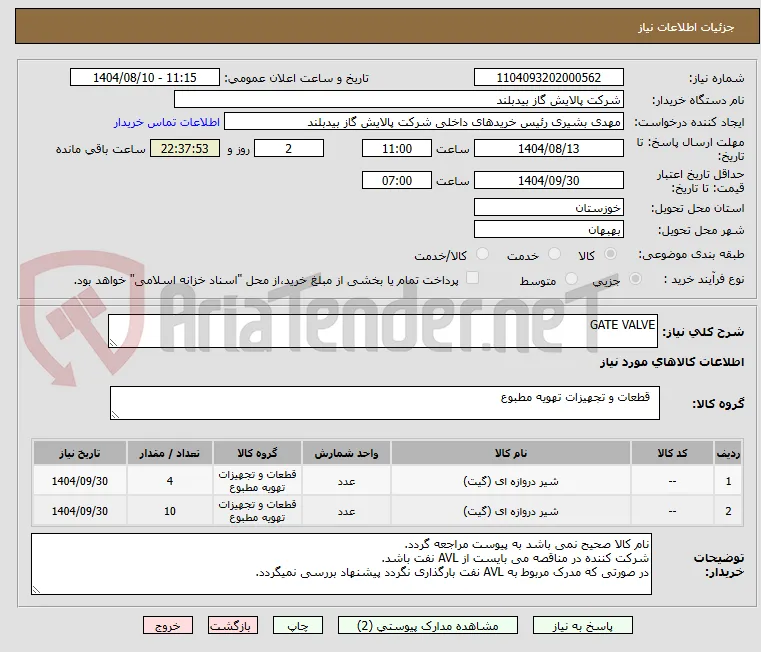Click row 2 need date 1404/09/30
The height and width of the screenshot is (652, 761).
pyautogui.click(x=80, y=511)
